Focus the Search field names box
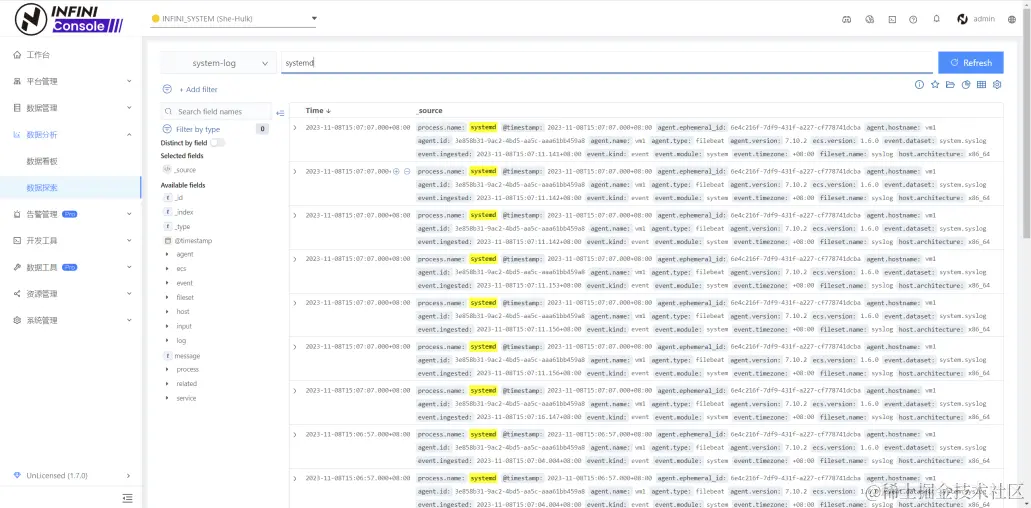Viewport: 1031px width, 508px height. point(216,112)
